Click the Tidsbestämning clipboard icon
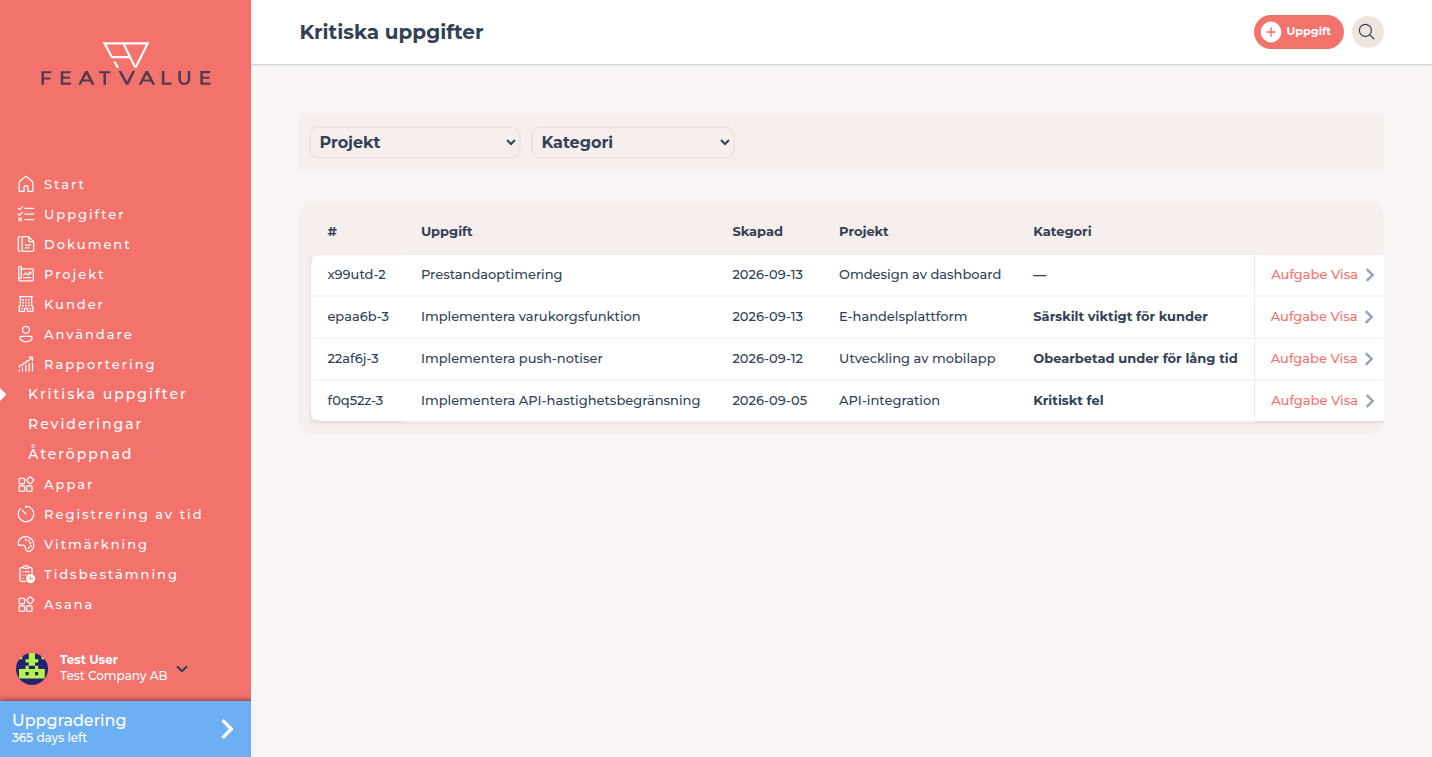 pyautogui.click(x=26, y=574)
